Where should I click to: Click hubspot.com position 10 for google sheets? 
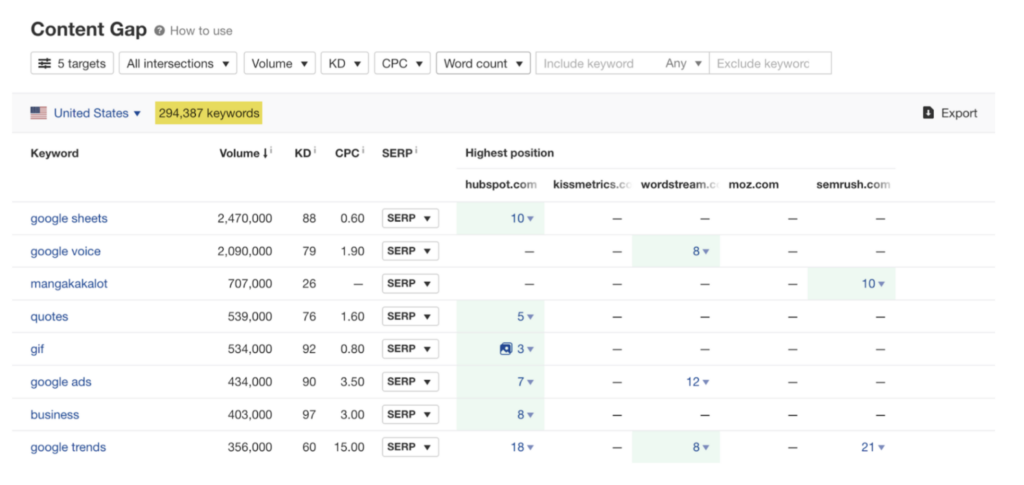(522, 219)
